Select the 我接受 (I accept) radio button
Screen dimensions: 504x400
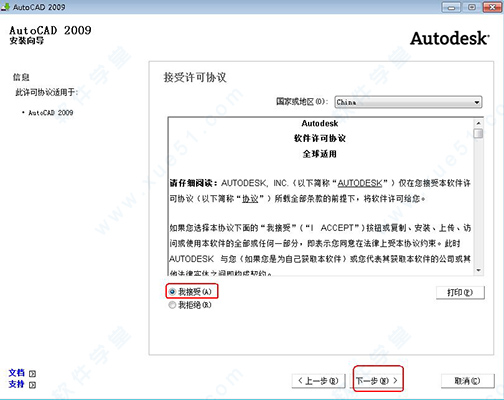pyautogui.click(x=172, y=292)
